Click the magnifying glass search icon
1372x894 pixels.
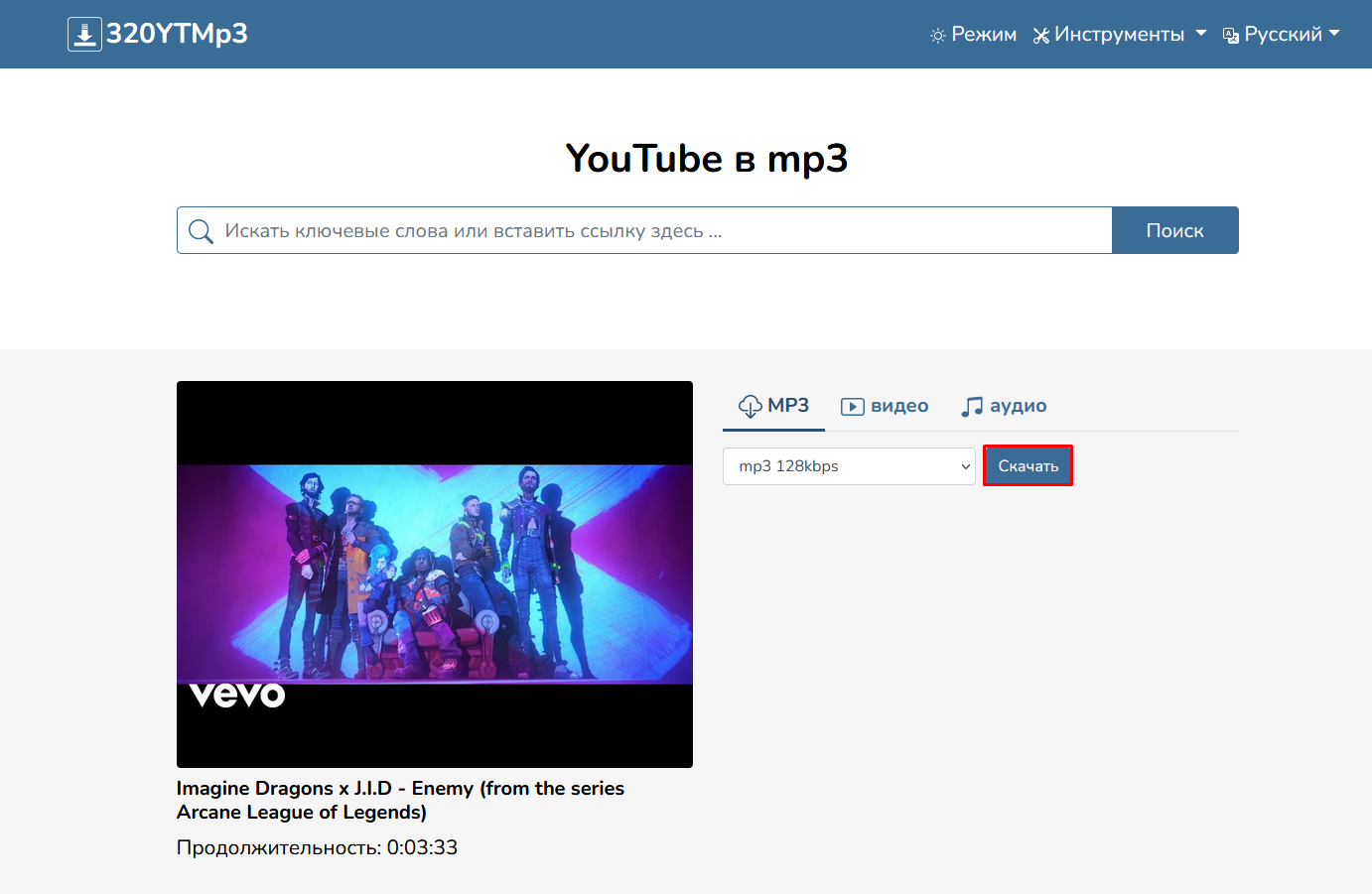[201, 231]
